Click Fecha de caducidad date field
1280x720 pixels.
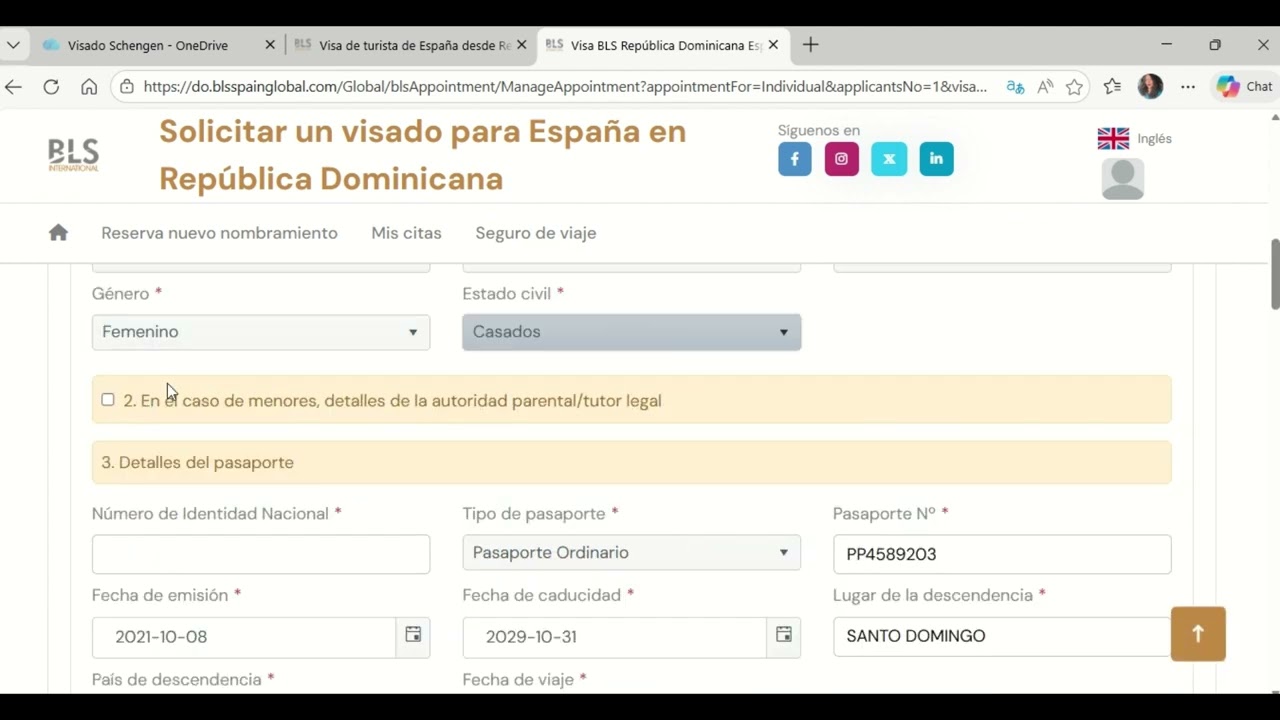click(x=614, y=637)
